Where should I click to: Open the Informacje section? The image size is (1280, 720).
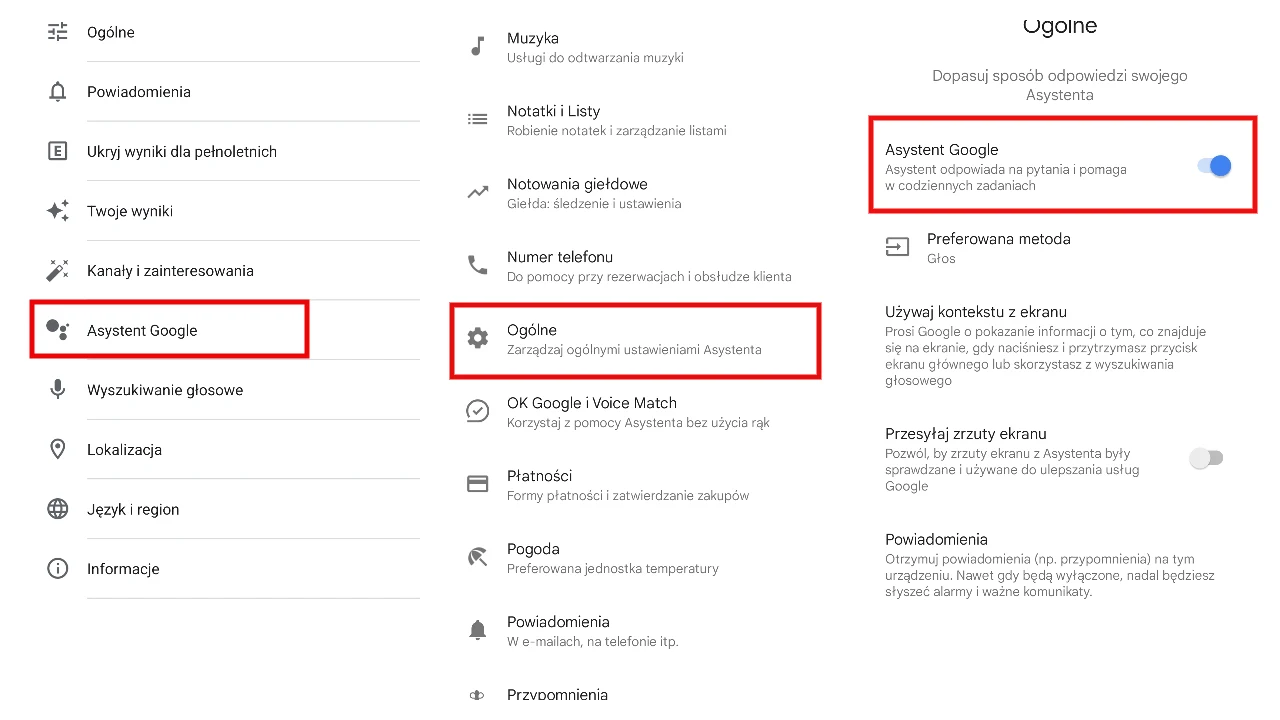coord(122,568)
